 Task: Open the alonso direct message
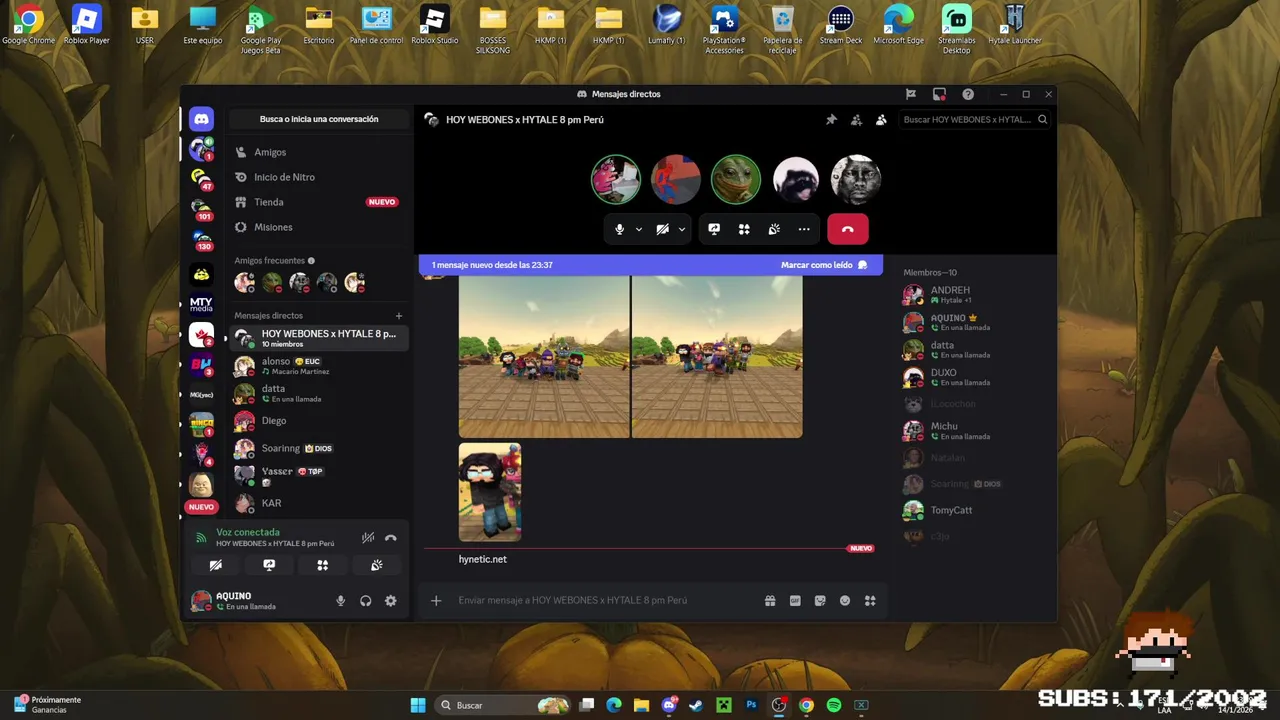319,366
